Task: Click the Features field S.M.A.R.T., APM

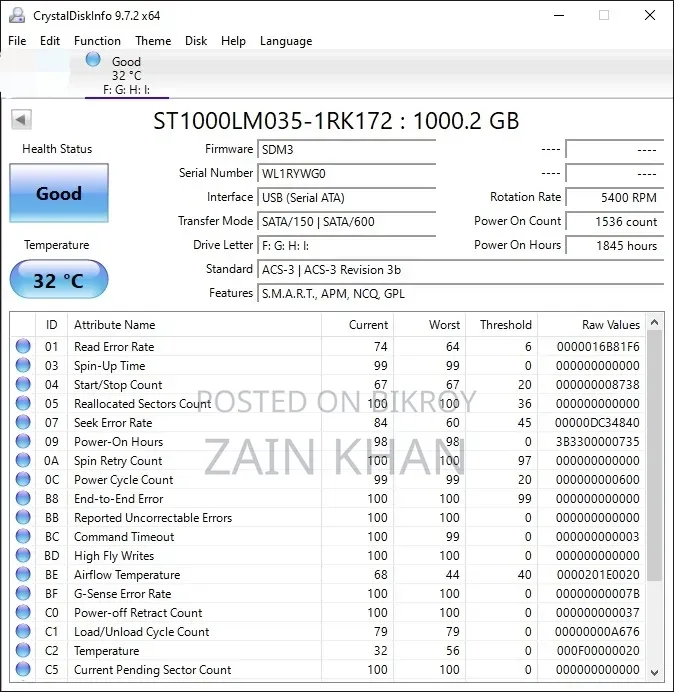Action: (x=460, y=293)
